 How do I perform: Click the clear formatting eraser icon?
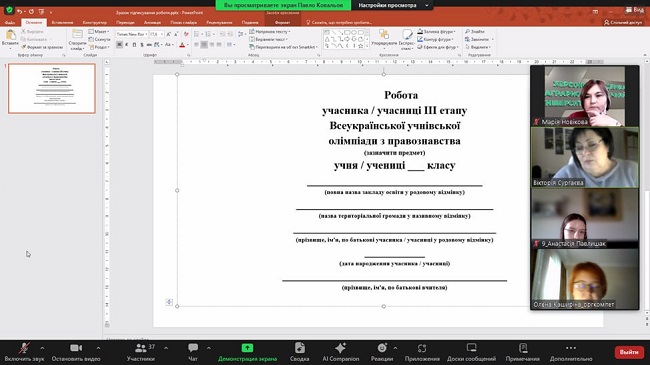(186, 34)
